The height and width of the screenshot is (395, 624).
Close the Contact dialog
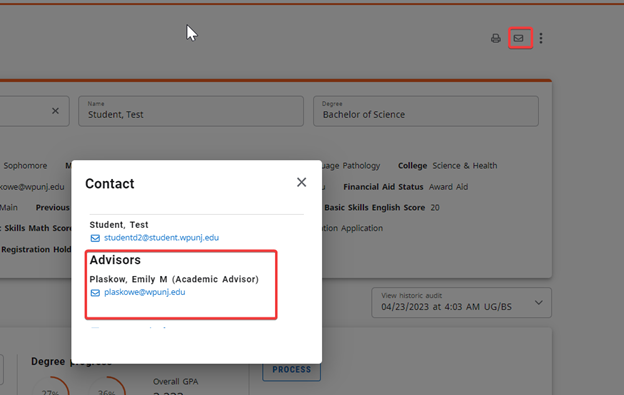pos(301,182)
